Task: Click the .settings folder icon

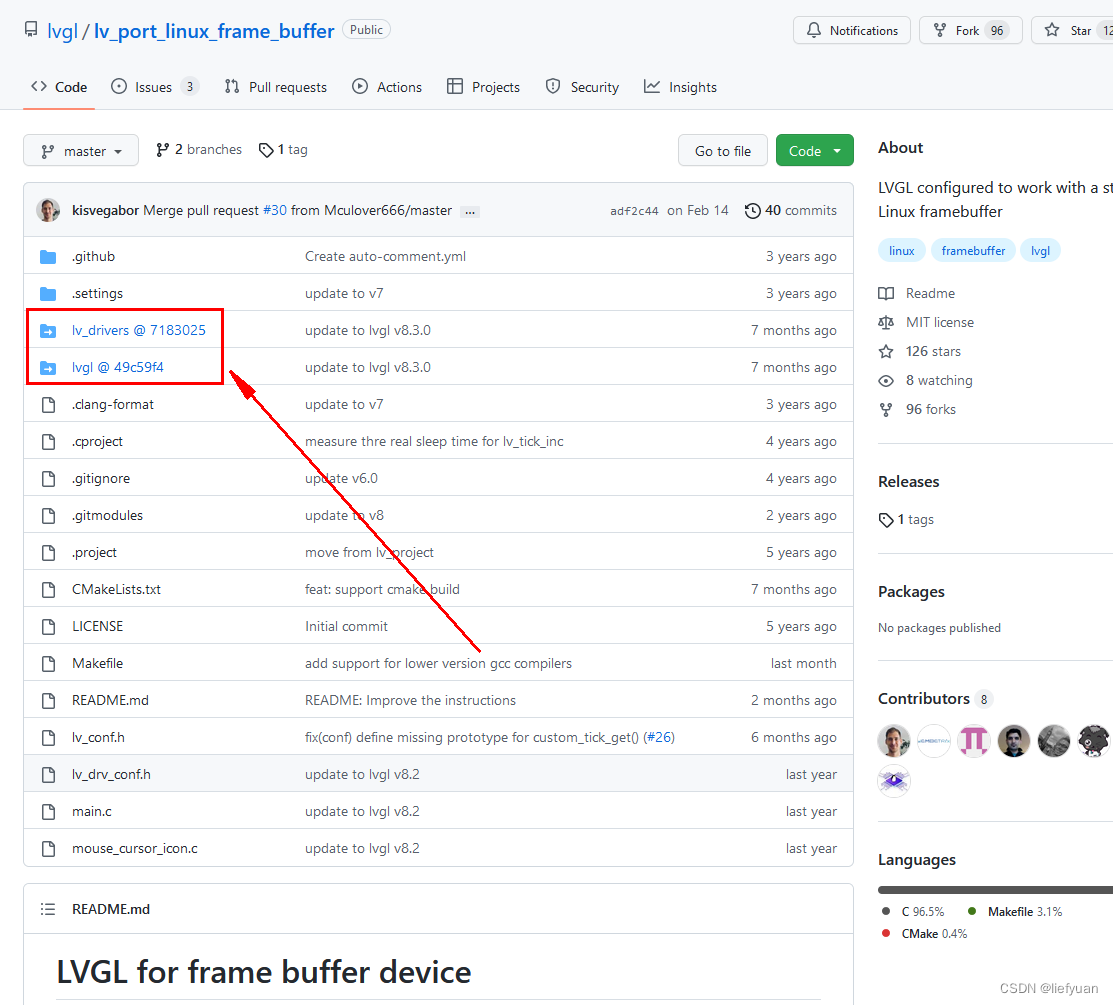Action: pyautogui.click(x=48, y=293)
